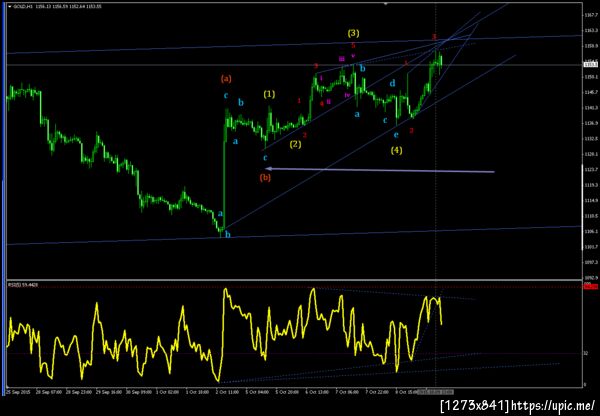Screen dimensions: 600x416
Task: Select the orange (a) wave label
Action: point(226,79)
